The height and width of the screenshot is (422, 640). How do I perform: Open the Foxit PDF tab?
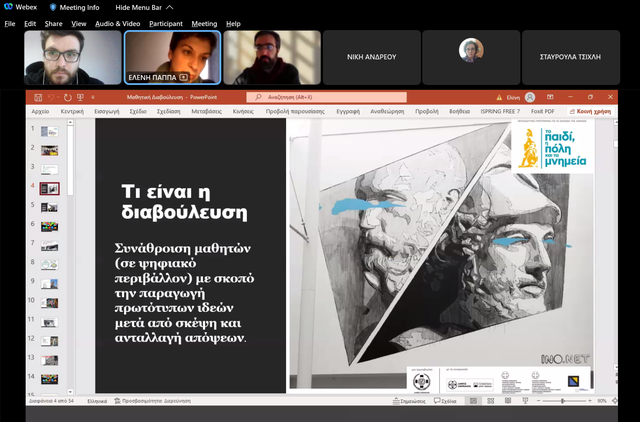(x=542, y=111)
